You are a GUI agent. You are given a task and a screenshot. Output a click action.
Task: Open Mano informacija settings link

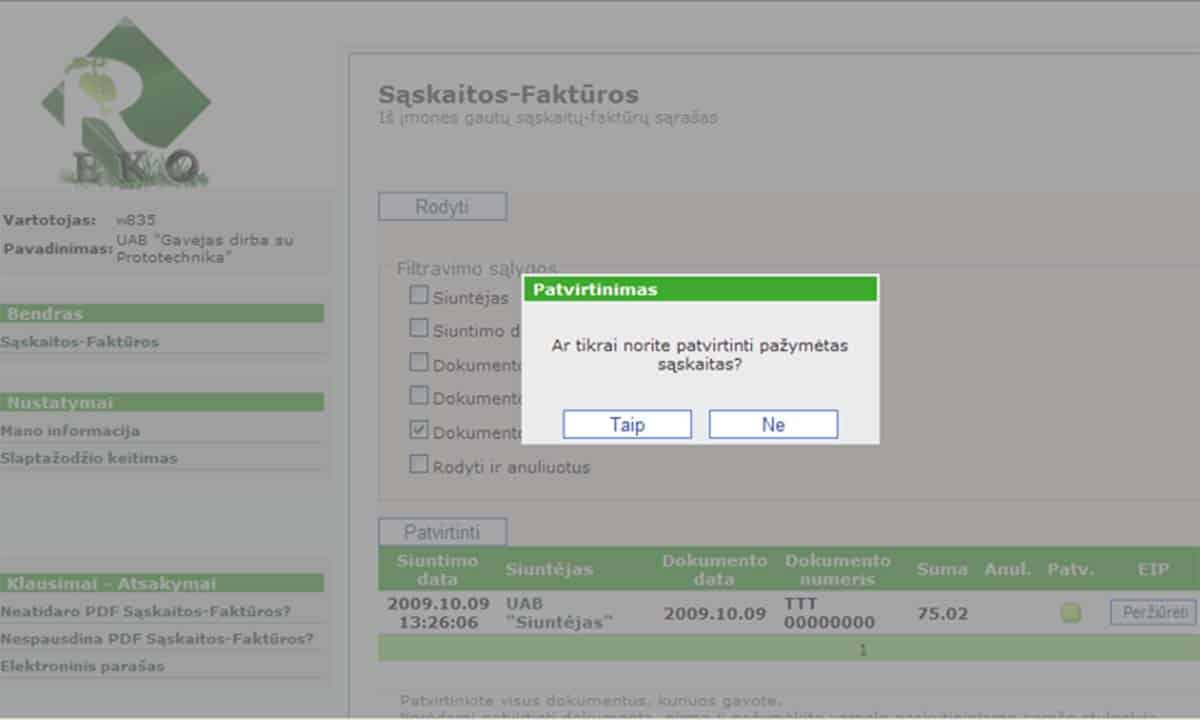tap(71, 431)
